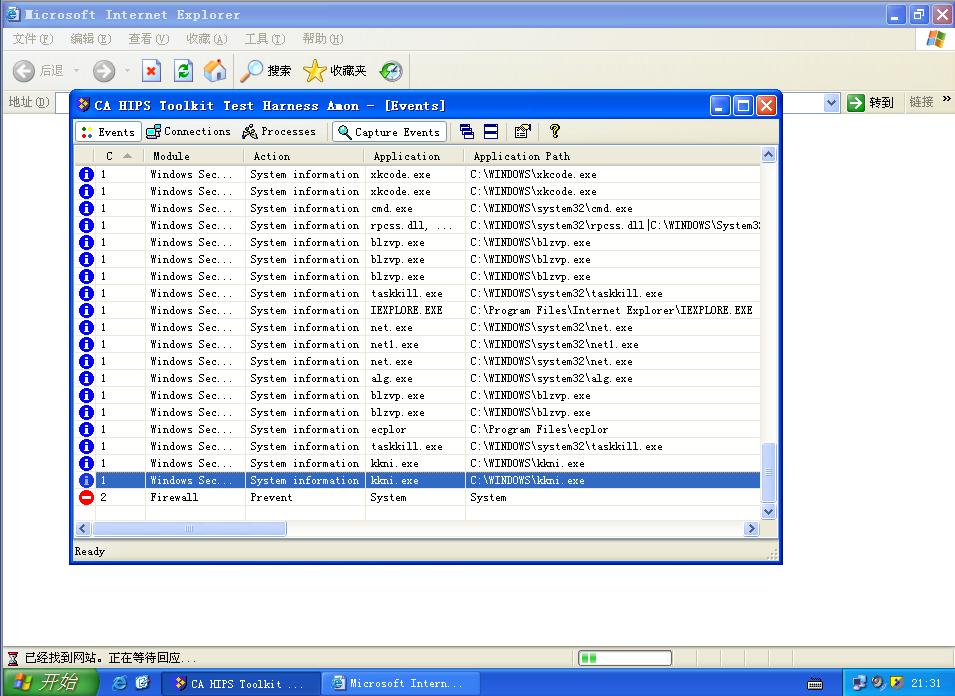Click the 开始 Start button
The height and width of the screenshot is (696, 955).
(48, 682)
